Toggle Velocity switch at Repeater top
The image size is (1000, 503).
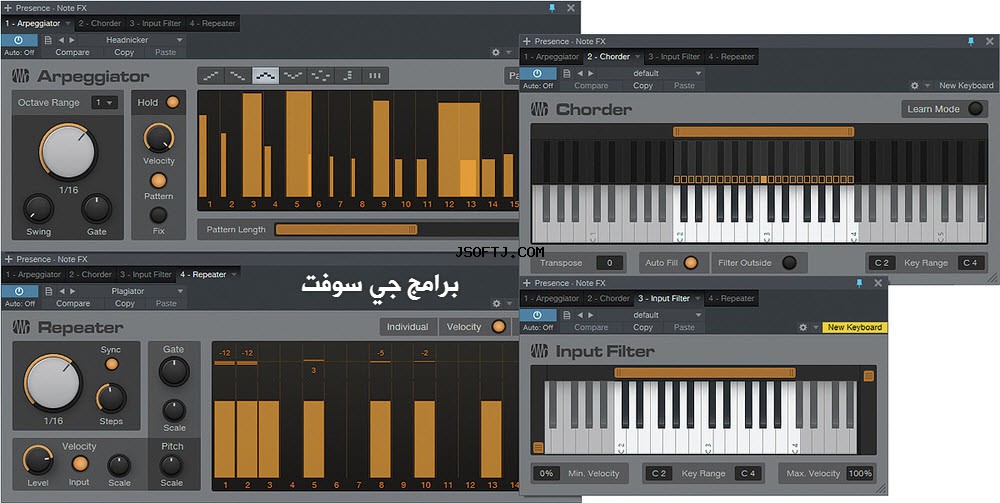pos(498,326)
